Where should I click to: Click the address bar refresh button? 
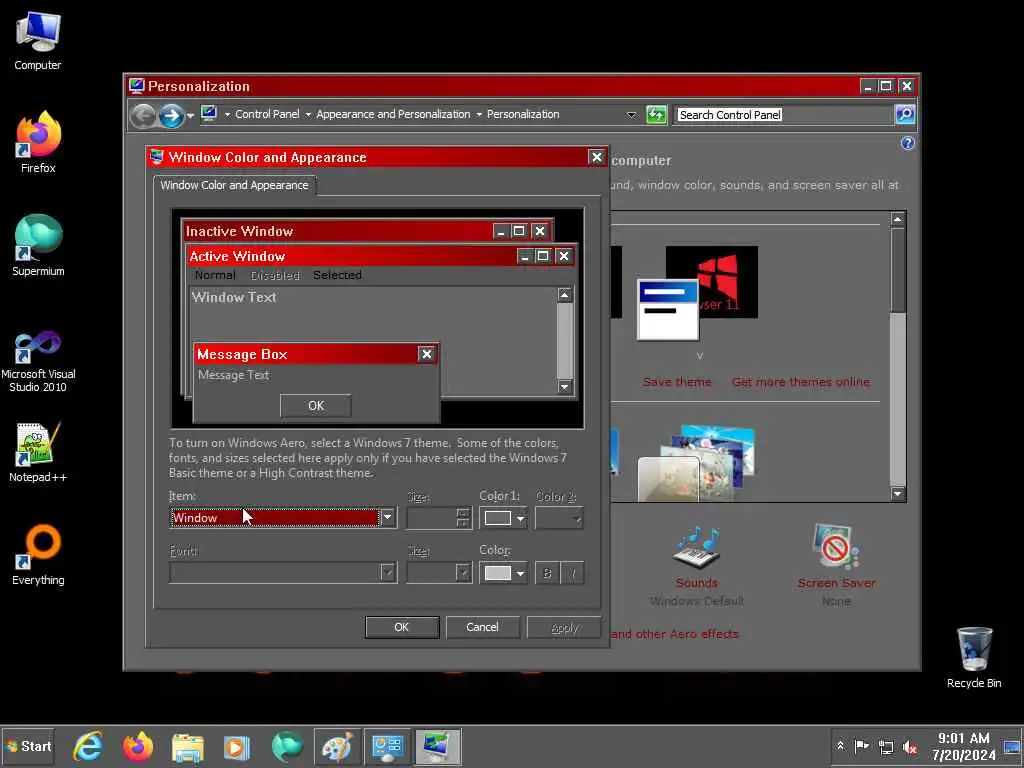point(656,115)
